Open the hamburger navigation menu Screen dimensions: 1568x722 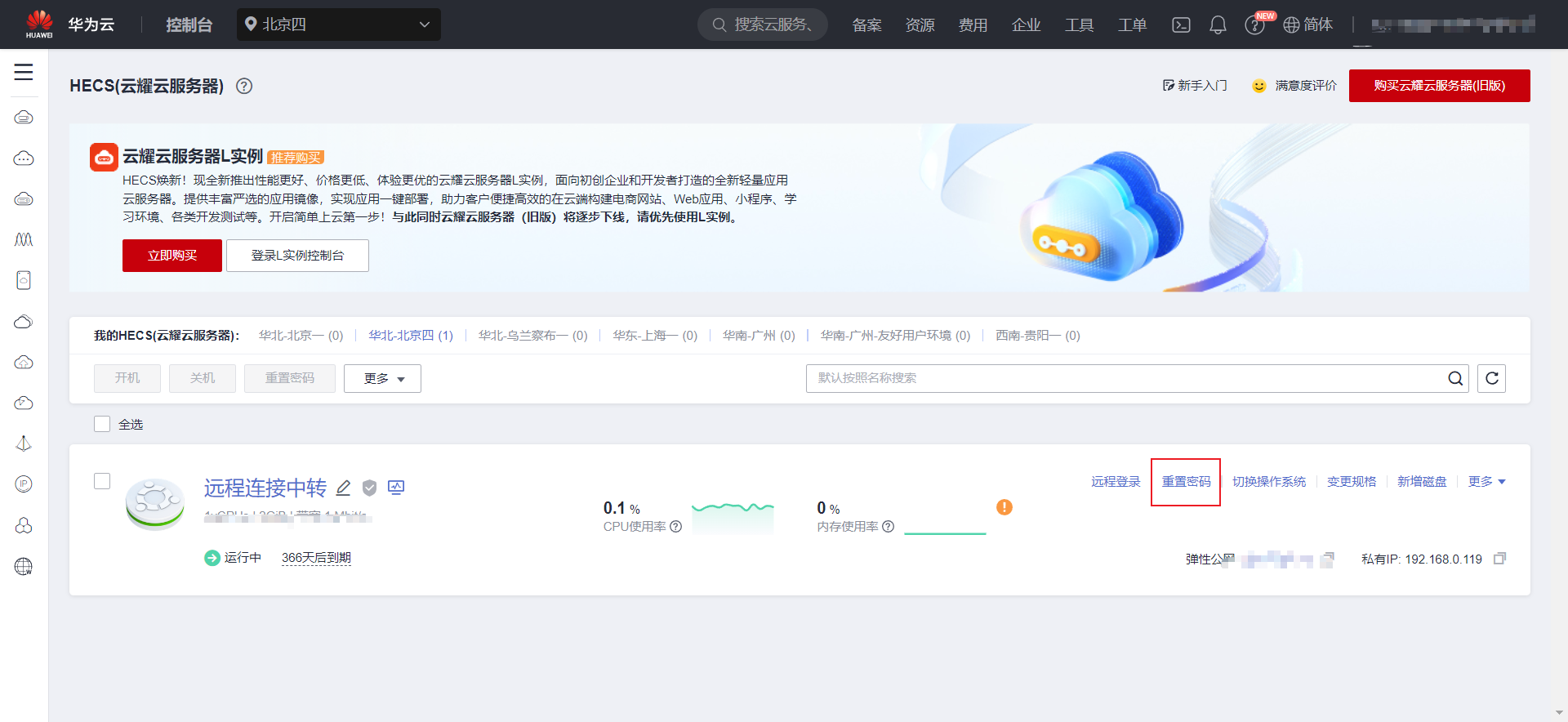click(24, 72)
